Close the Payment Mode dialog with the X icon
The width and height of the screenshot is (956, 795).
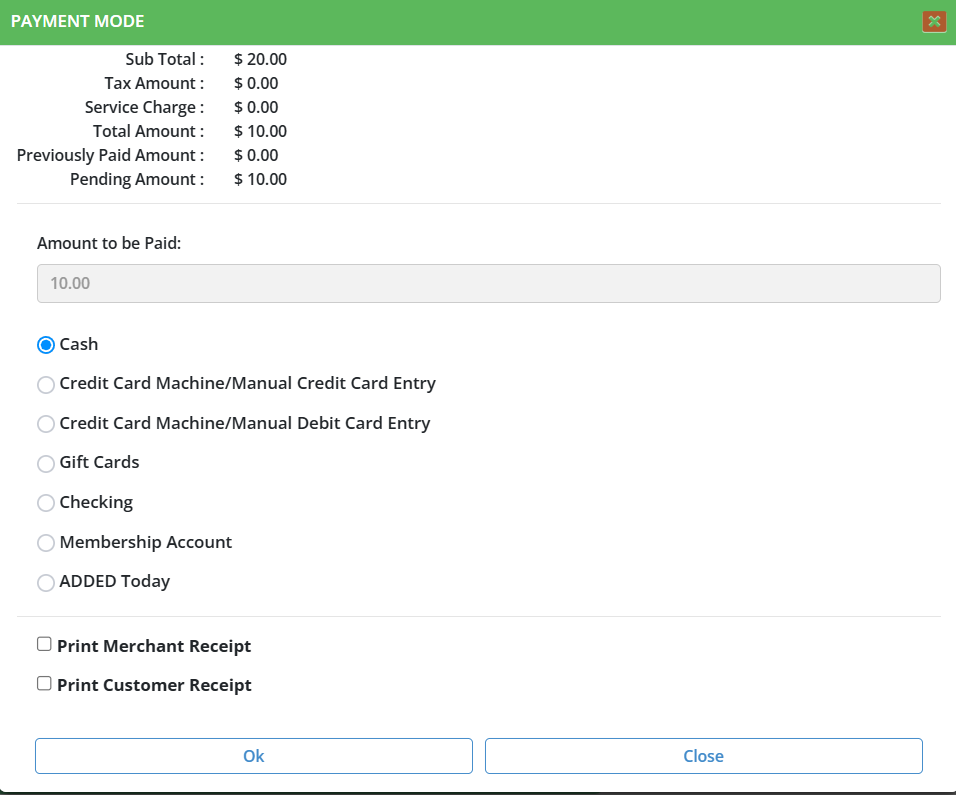tap(934, 21)
